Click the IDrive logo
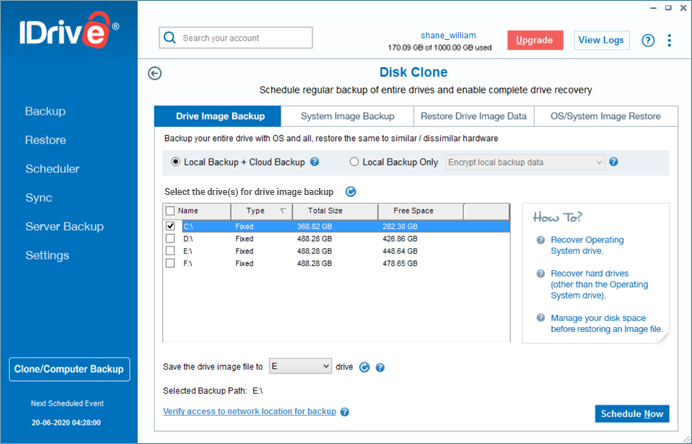The image size is (692, 444). coord(69,30)
